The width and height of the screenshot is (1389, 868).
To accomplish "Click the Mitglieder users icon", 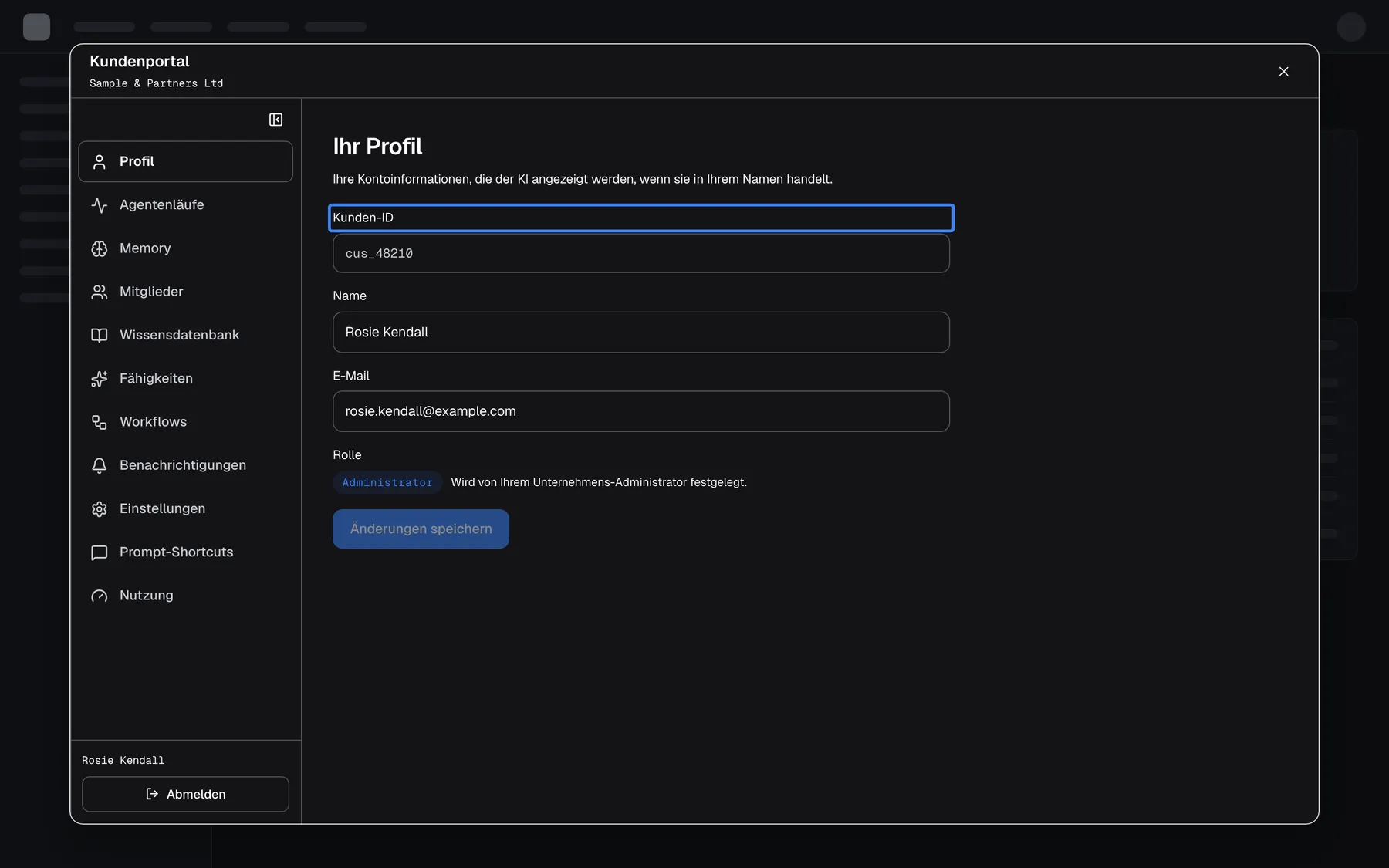I will pyautogui.click(x=99, y=292).
